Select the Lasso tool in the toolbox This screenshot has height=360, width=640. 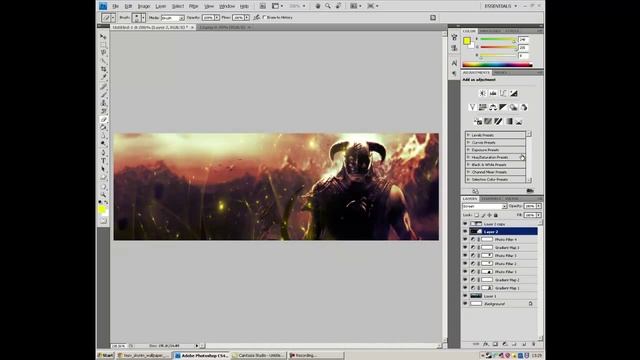click(x=103, y=53)
